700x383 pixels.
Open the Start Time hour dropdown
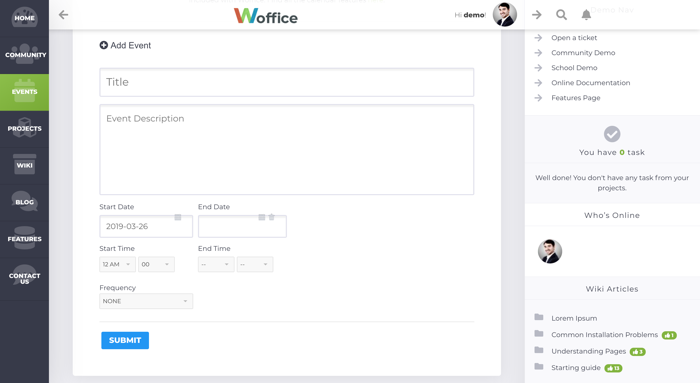(117, 264)
